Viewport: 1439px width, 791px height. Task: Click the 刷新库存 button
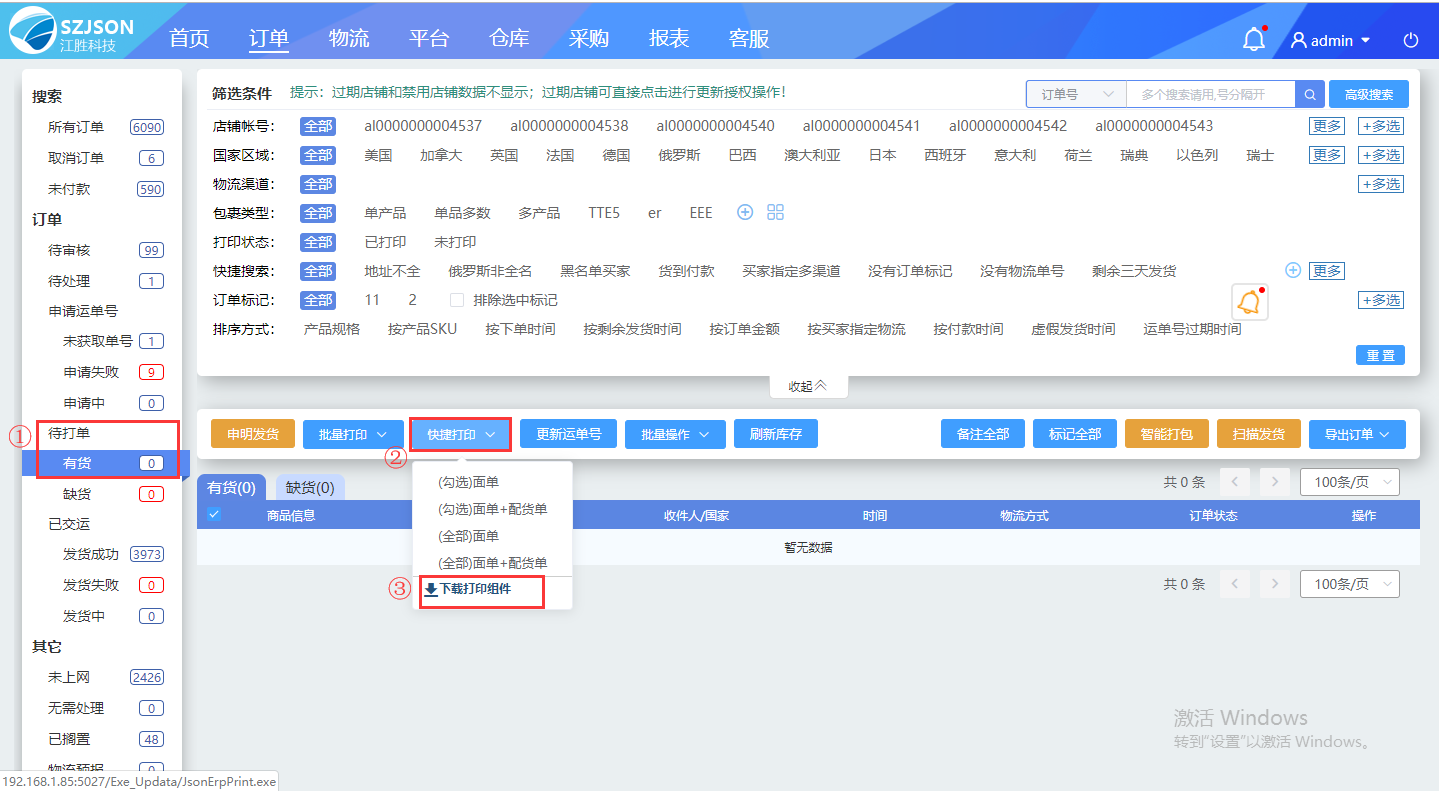point(775,434)
